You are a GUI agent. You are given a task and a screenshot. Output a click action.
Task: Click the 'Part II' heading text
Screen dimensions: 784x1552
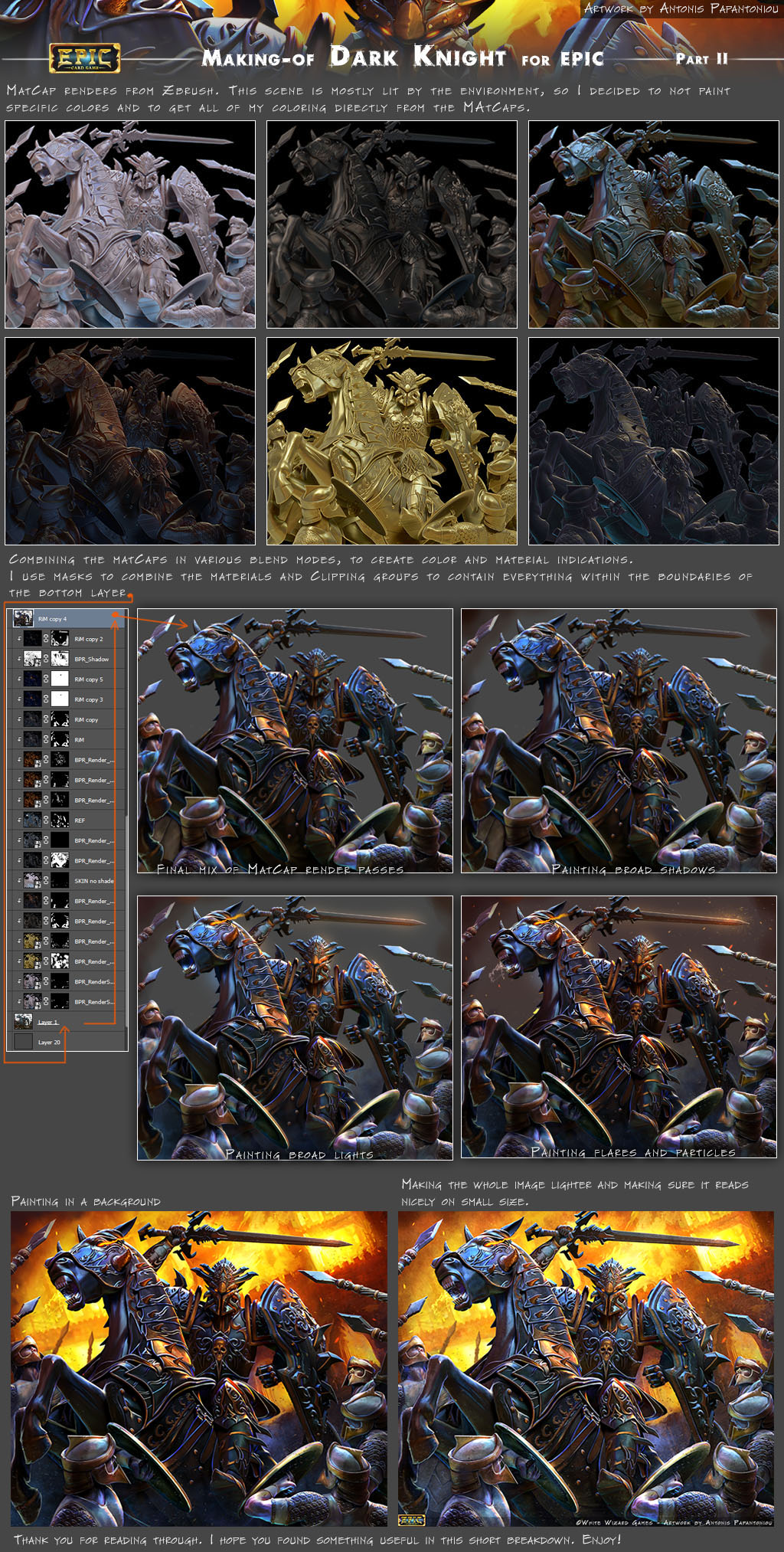701,59
